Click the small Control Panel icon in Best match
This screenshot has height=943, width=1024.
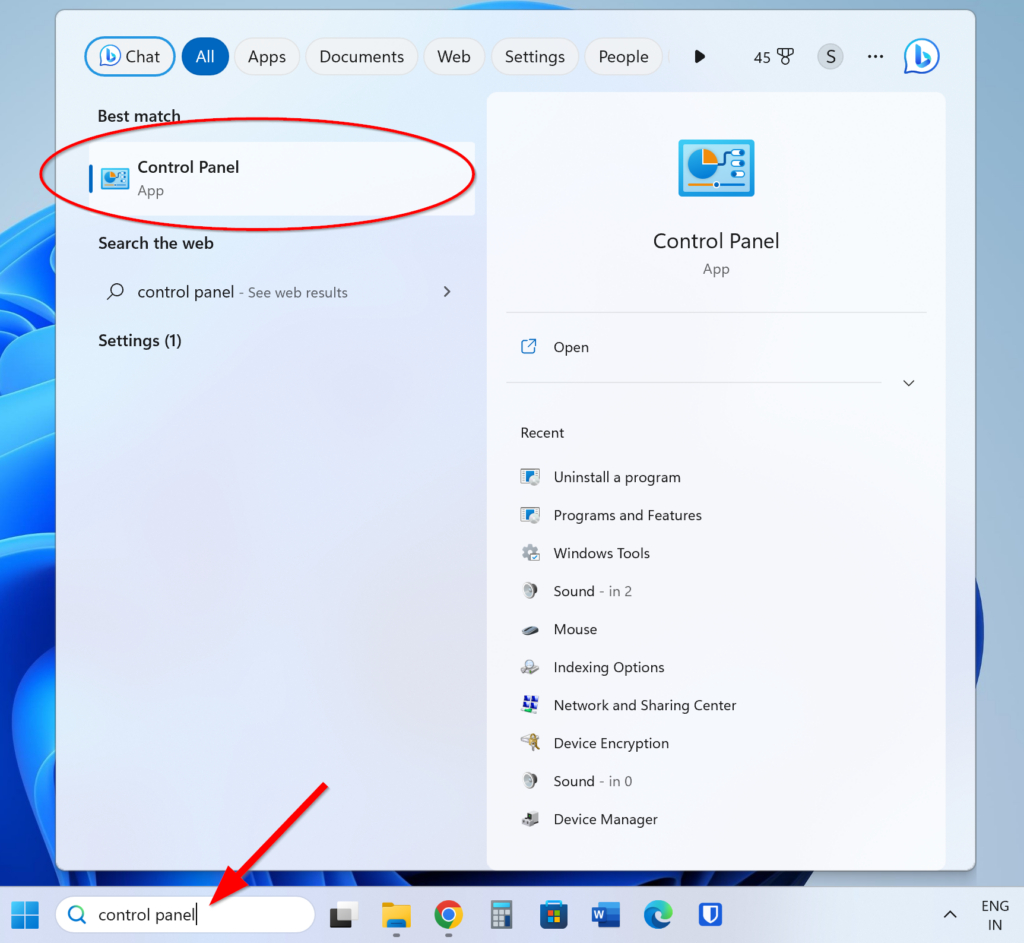tap(114, 178)
